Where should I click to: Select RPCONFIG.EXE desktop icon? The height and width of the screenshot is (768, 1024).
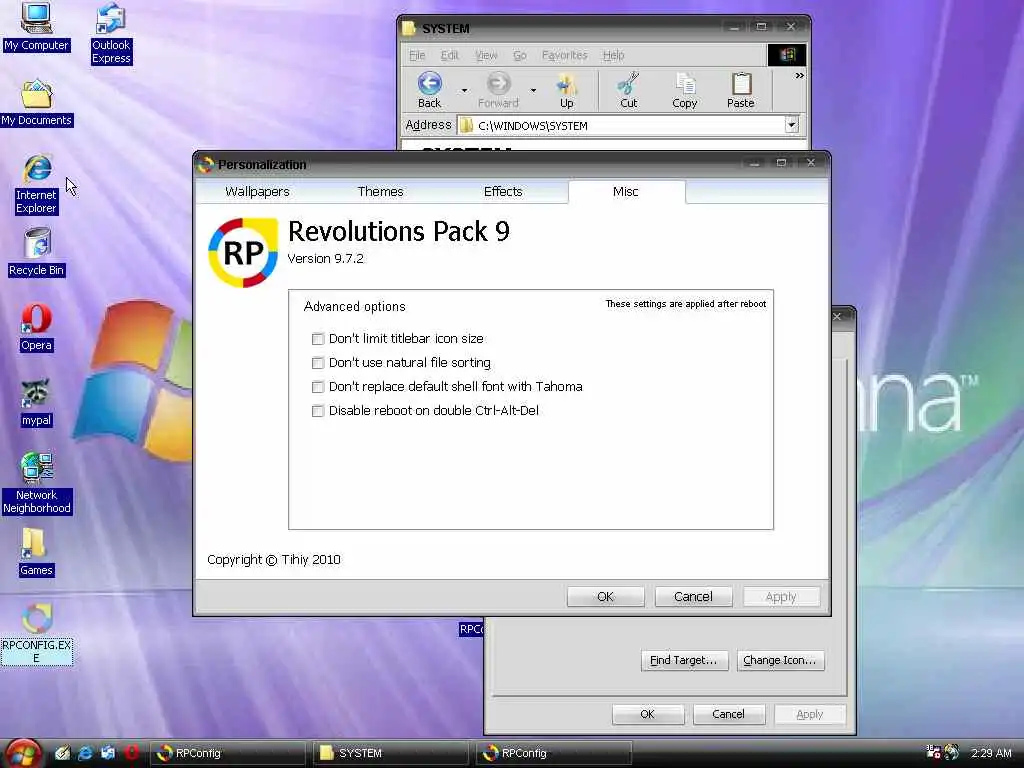[37, 633]
